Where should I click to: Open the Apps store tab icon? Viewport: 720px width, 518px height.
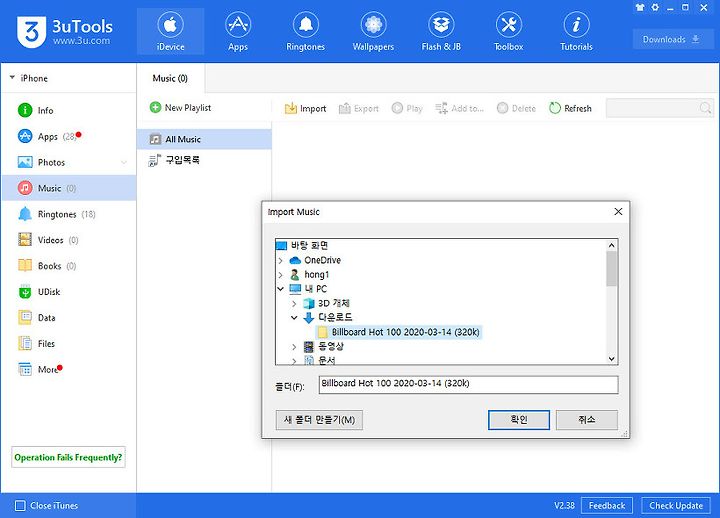pos(238,31)
